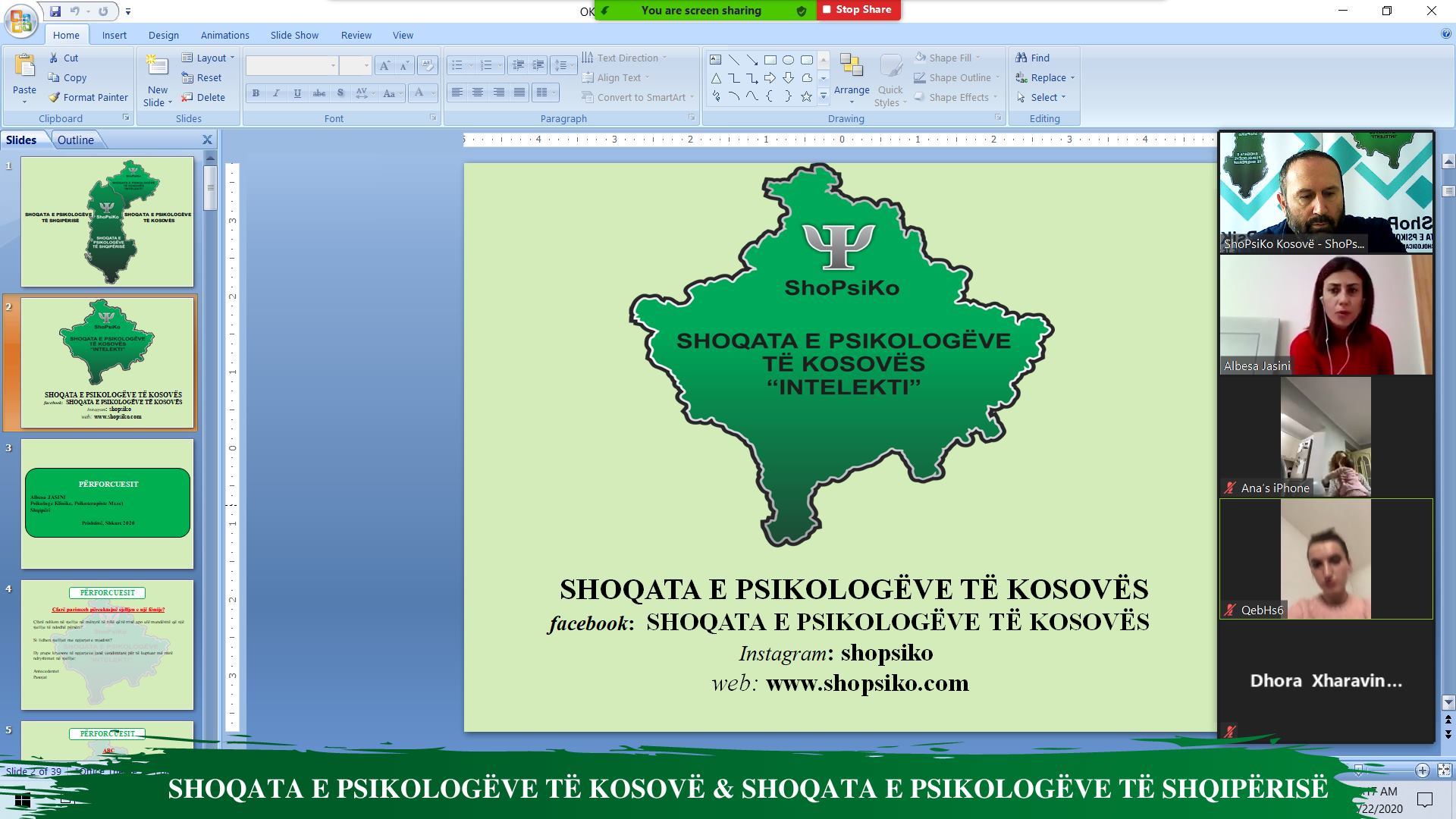Click Albesa Jasini video tile
The width and height of the screenshot is (1456, 819).
click(1326, 315)
